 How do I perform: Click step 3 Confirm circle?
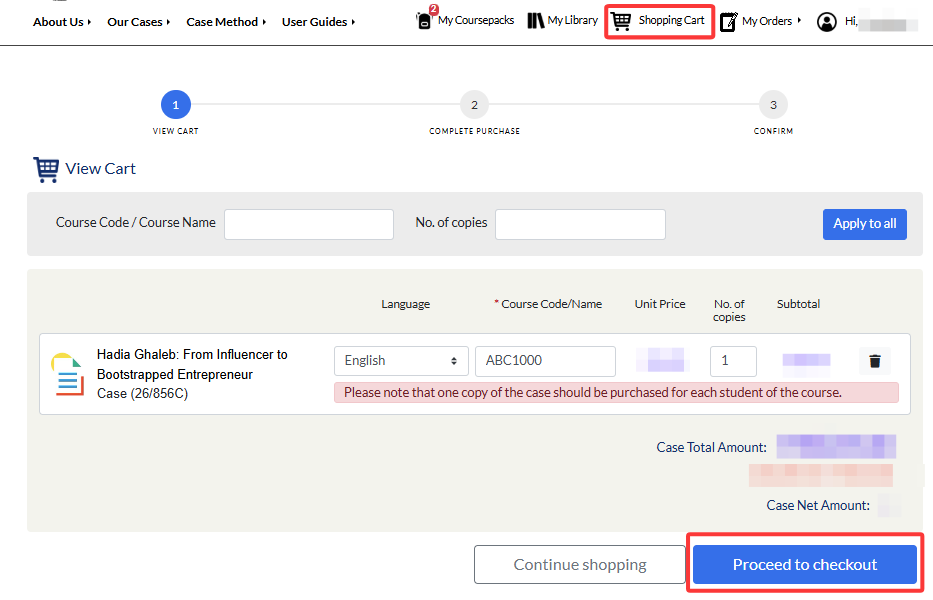tap(773, 105)
